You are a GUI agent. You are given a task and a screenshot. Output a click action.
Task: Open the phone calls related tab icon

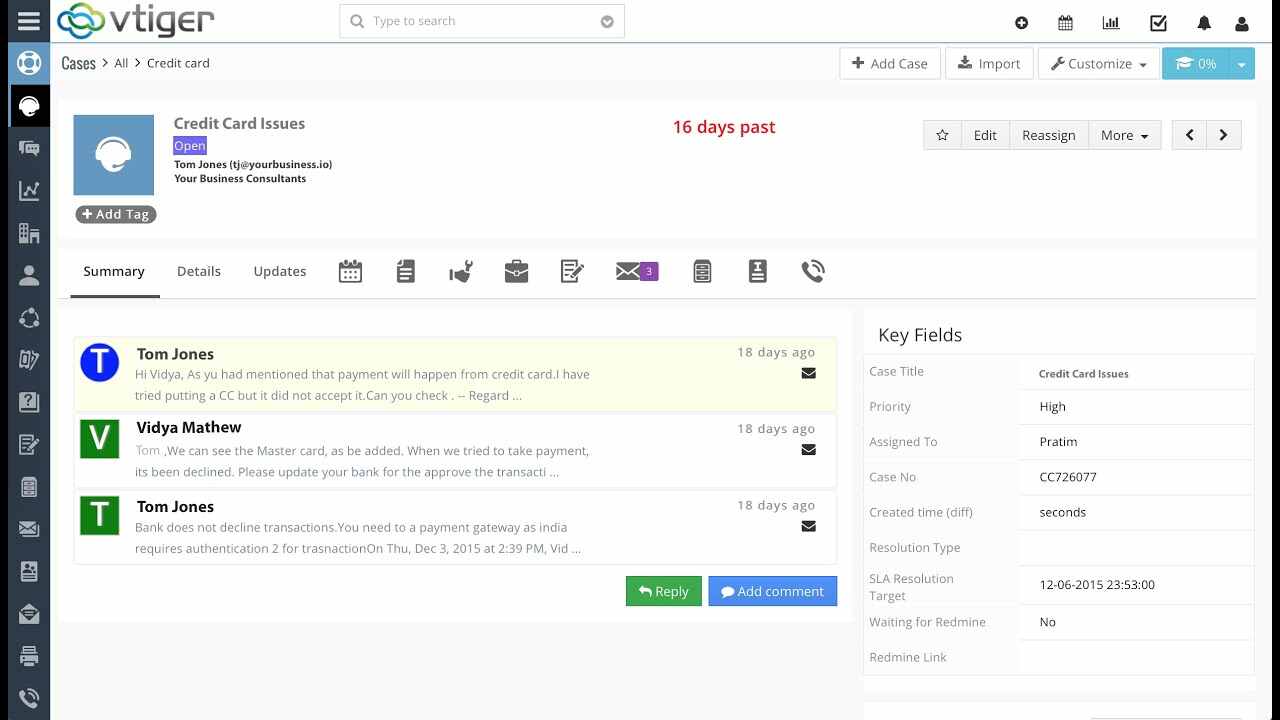[x=813, y=271]
